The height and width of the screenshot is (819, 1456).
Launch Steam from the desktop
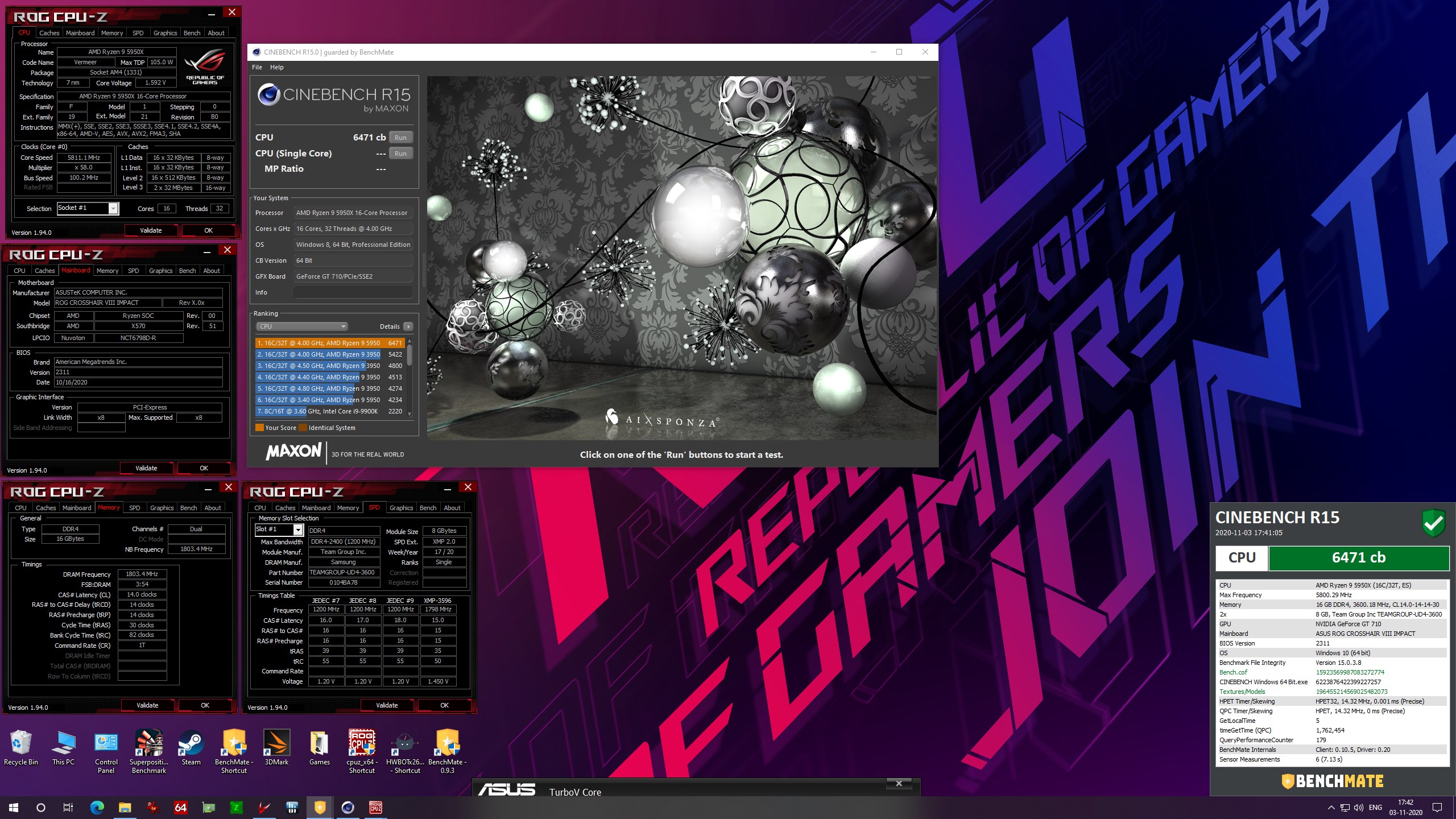[191, 747]
